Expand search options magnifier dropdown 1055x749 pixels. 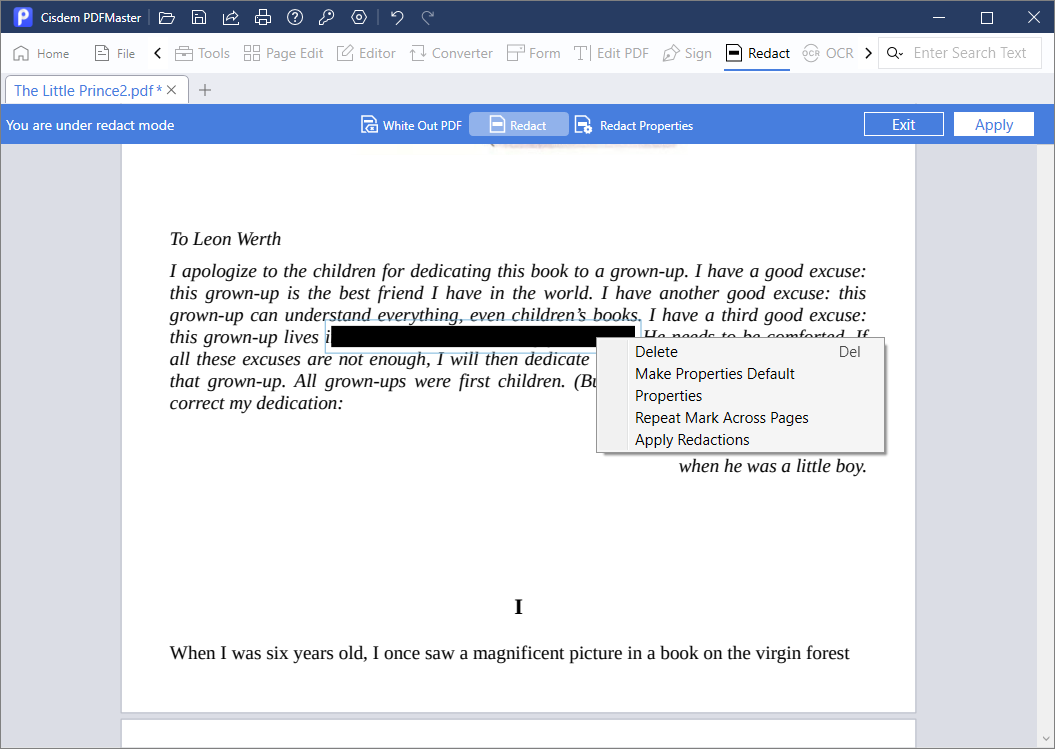pyautogui.click(x=894, y=53)
